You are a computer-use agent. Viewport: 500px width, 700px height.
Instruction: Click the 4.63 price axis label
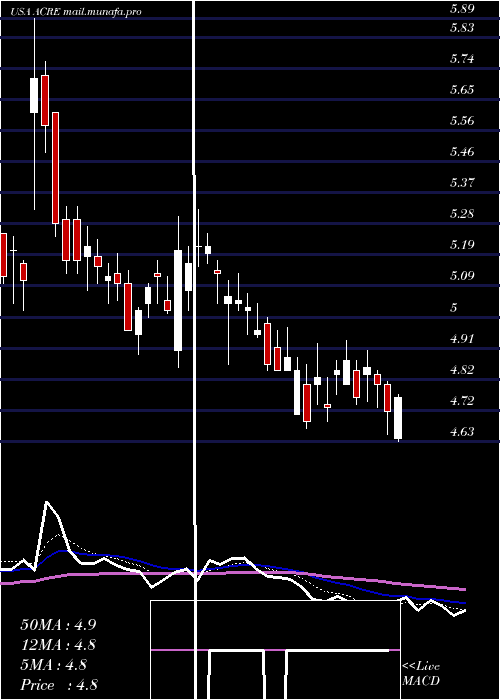462,432
